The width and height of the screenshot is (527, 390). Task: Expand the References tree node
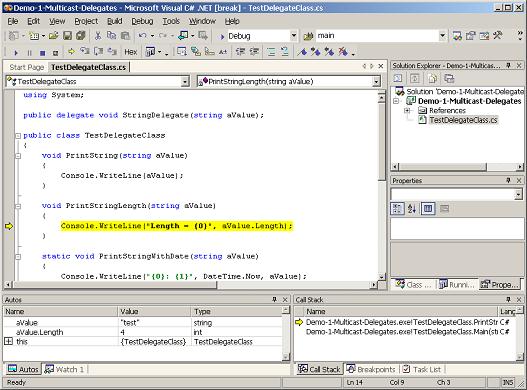407,110
